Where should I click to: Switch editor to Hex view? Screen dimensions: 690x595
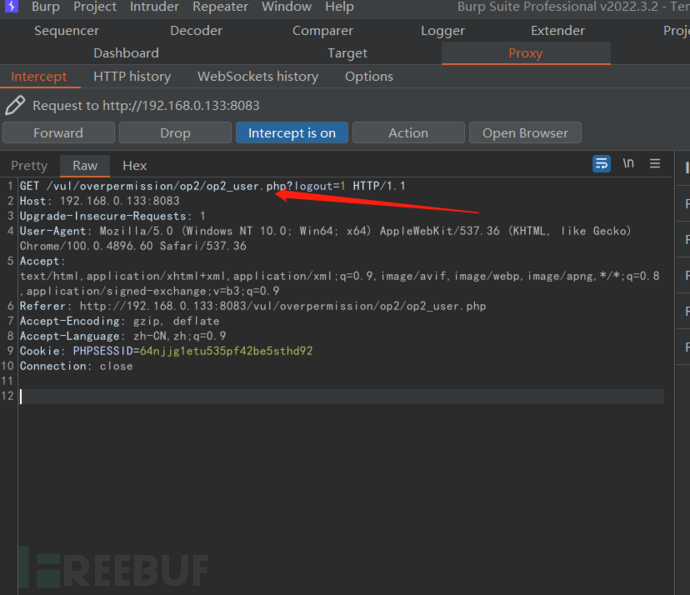coord(135,165)
